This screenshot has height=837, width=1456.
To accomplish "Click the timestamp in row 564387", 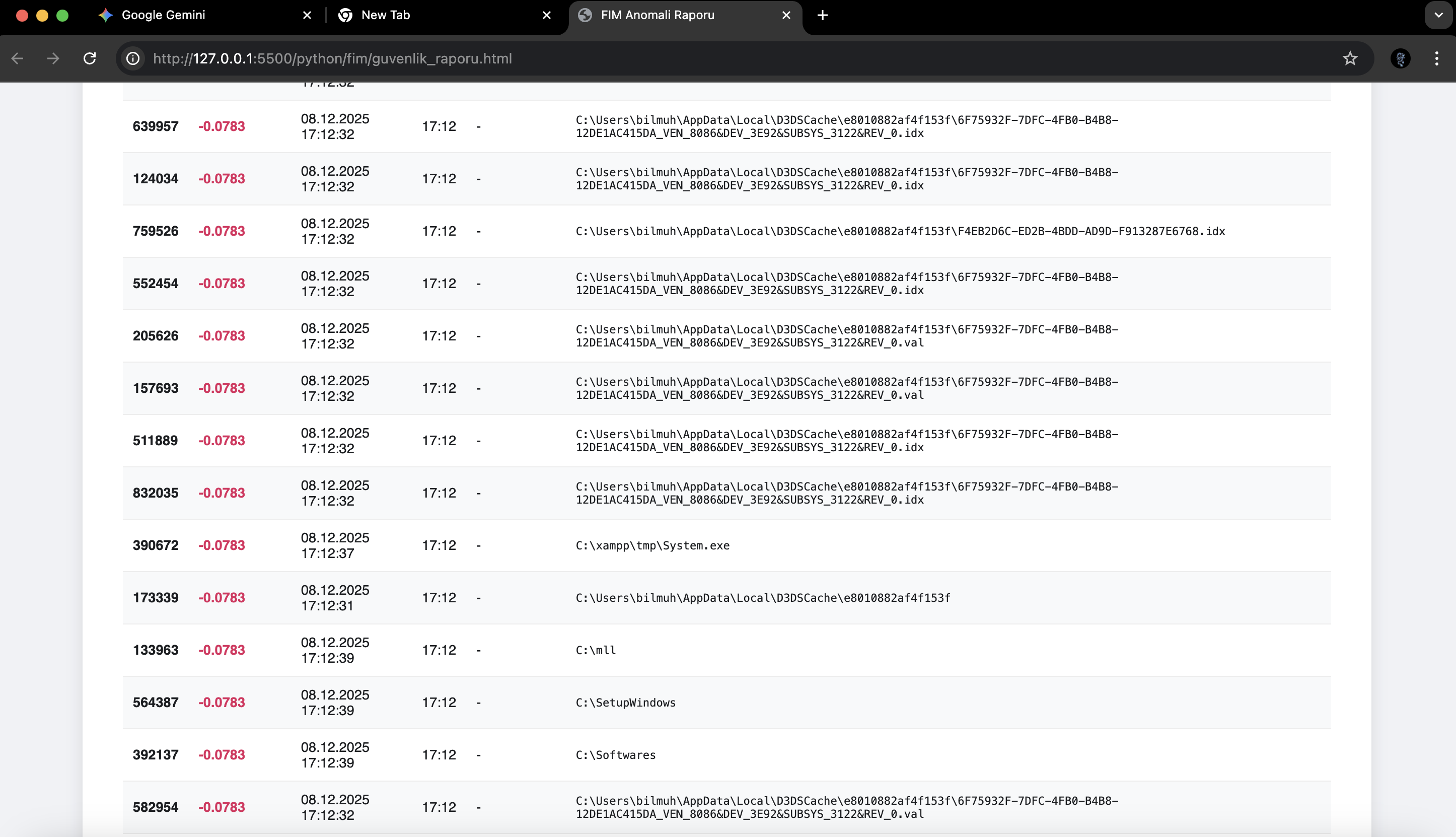I will [335, 703].
